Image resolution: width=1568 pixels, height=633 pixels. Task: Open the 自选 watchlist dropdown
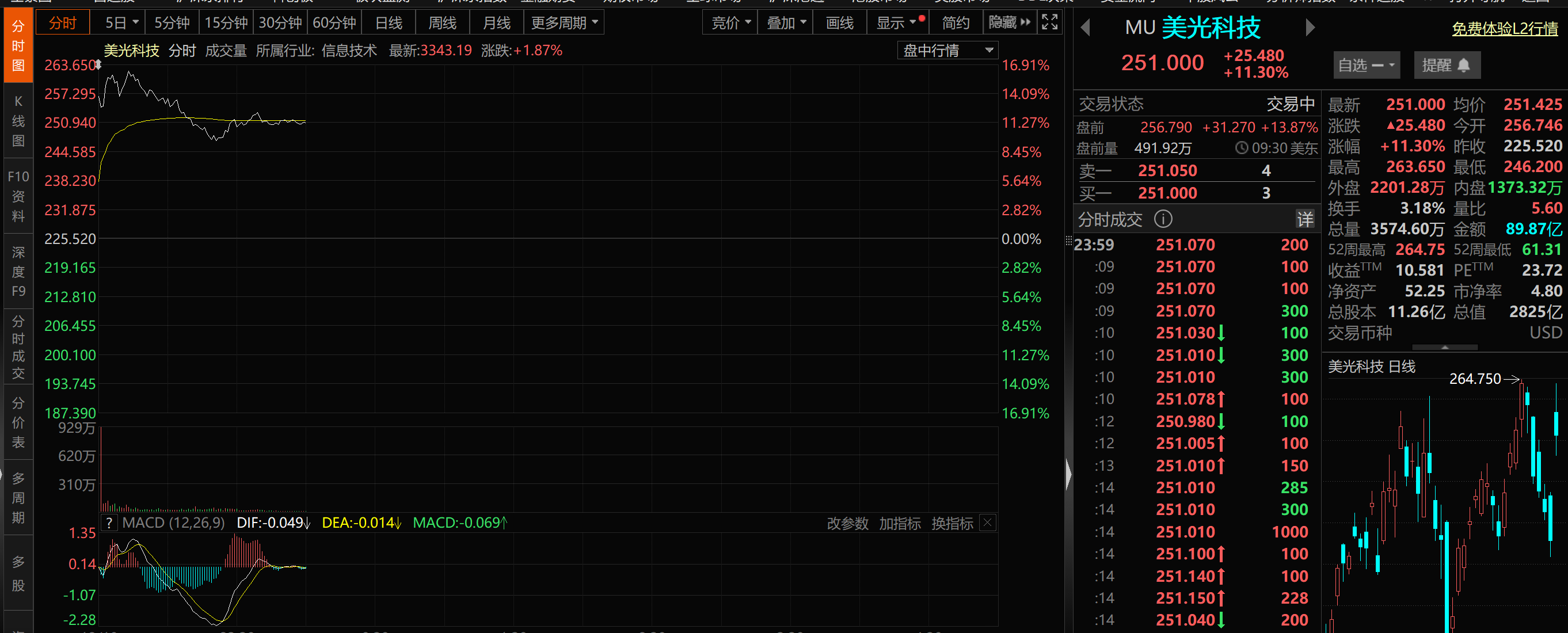click(x=1366, y=65)
